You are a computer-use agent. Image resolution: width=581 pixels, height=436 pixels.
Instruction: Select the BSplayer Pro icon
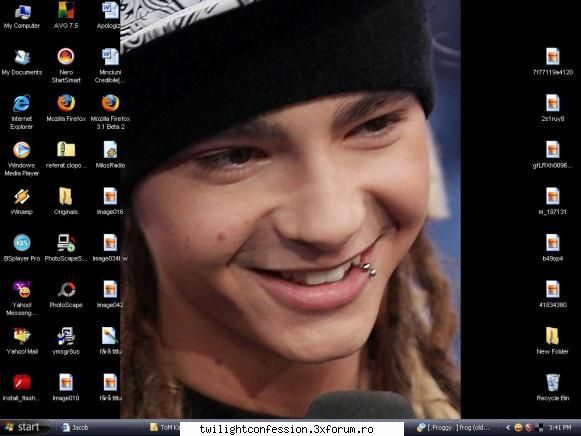(21, 248)
